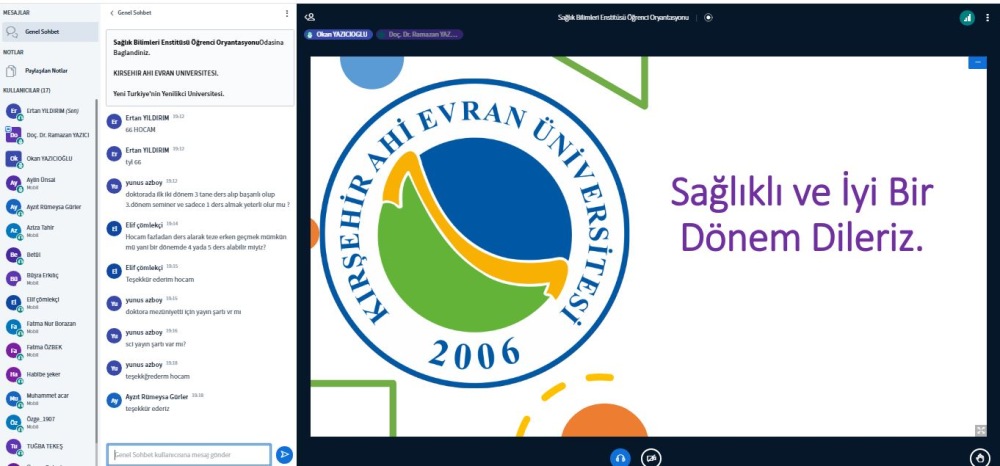Click chat message '66 HOCAM'
This screenshot has height=466, width=1000.
coord(140,129)
